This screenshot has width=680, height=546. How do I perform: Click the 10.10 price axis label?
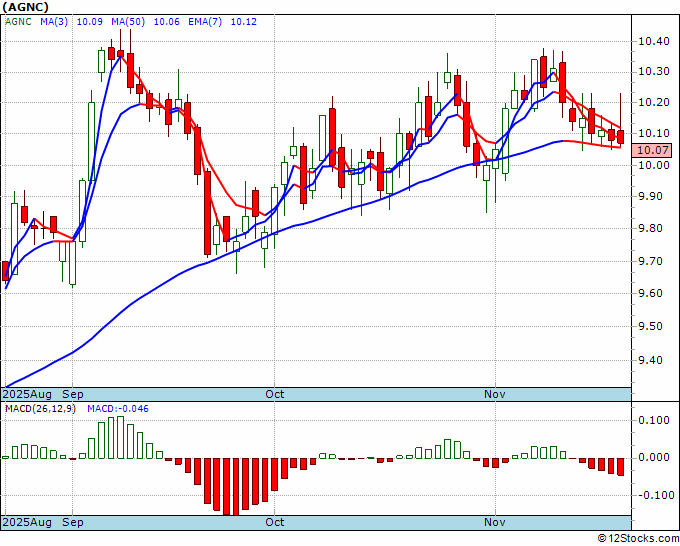pyautogui.click(x=654, y=134)
